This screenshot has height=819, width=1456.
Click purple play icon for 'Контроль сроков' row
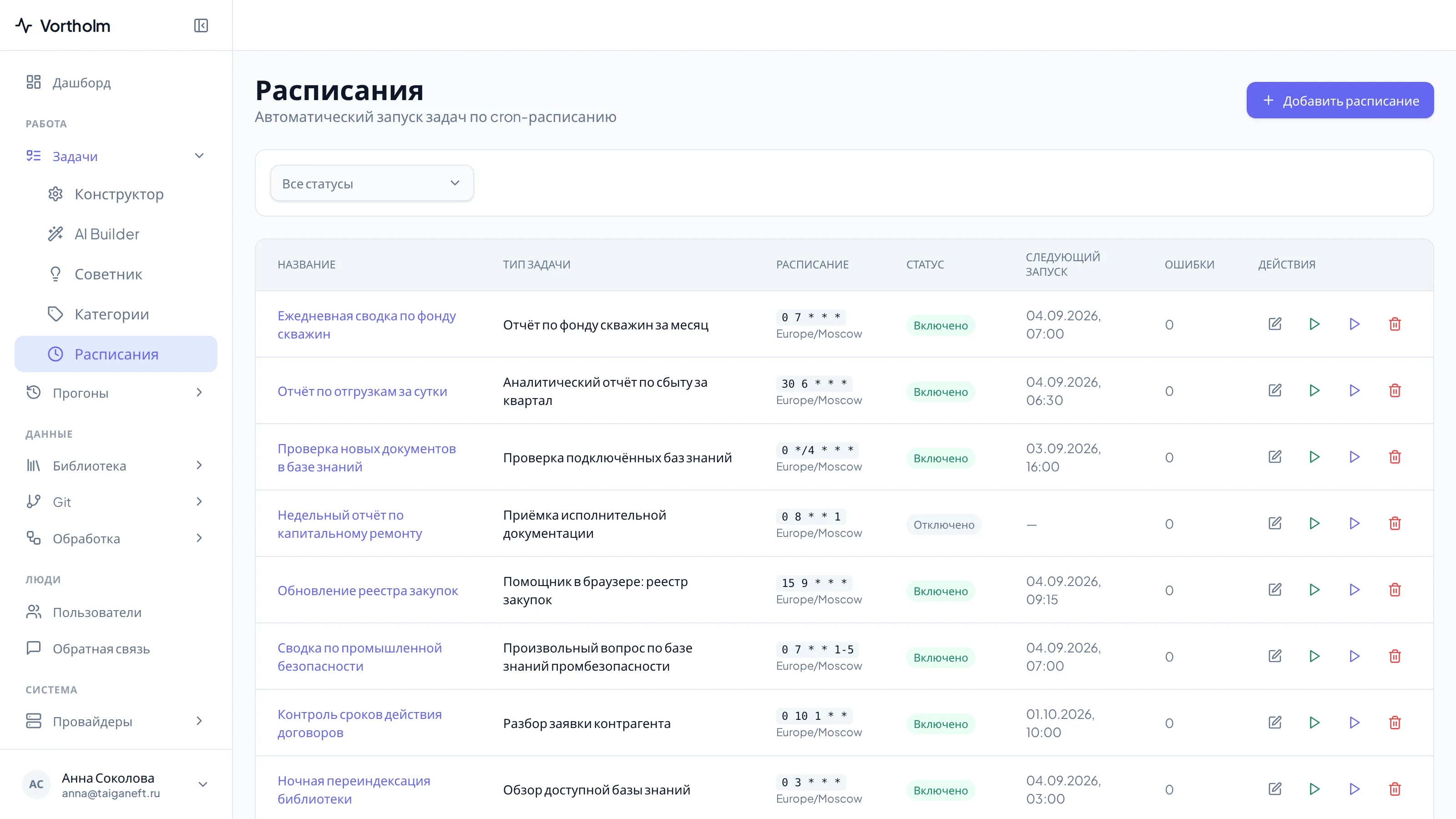pyautogui.click(x=1355, y=723)
